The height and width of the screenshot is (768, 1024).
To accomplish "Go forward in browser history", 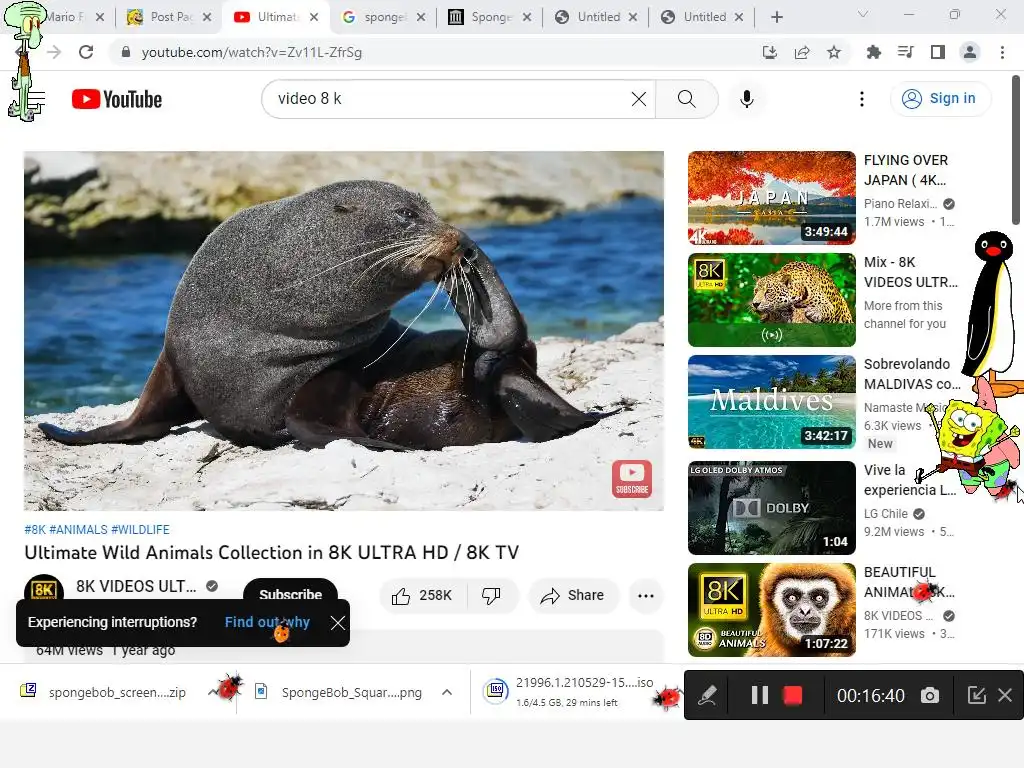I will [54, 52].
